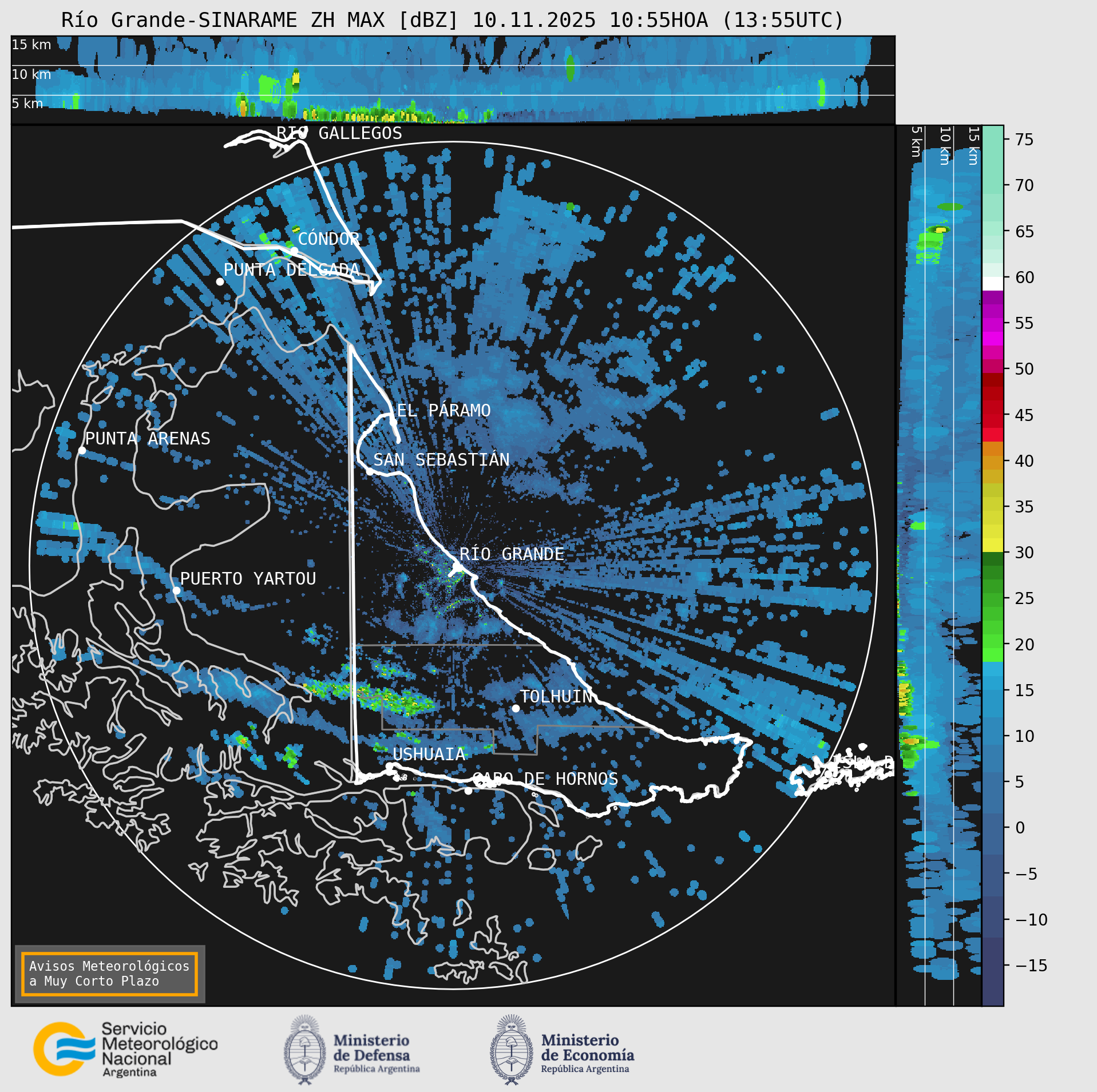Click the RÍO GRANDE radar site label
This screenshot has width=1097, height=1092.
click(x=512, y=554)
